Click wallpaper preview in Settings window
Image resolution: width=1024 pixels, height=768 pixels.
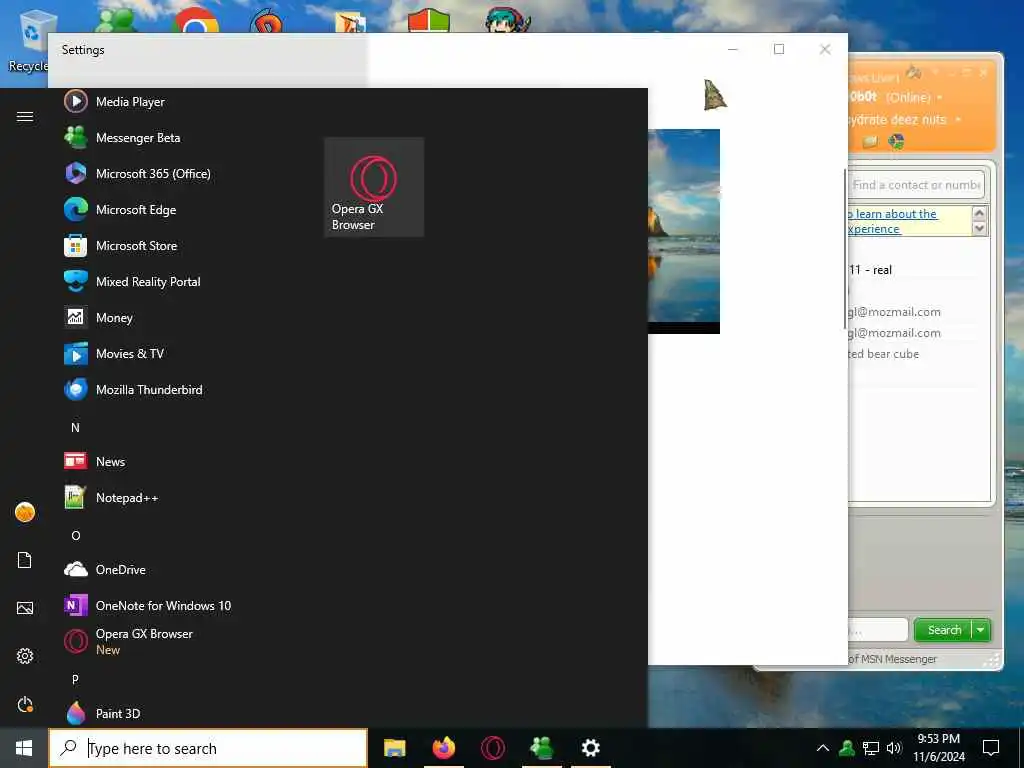(684, 231)
